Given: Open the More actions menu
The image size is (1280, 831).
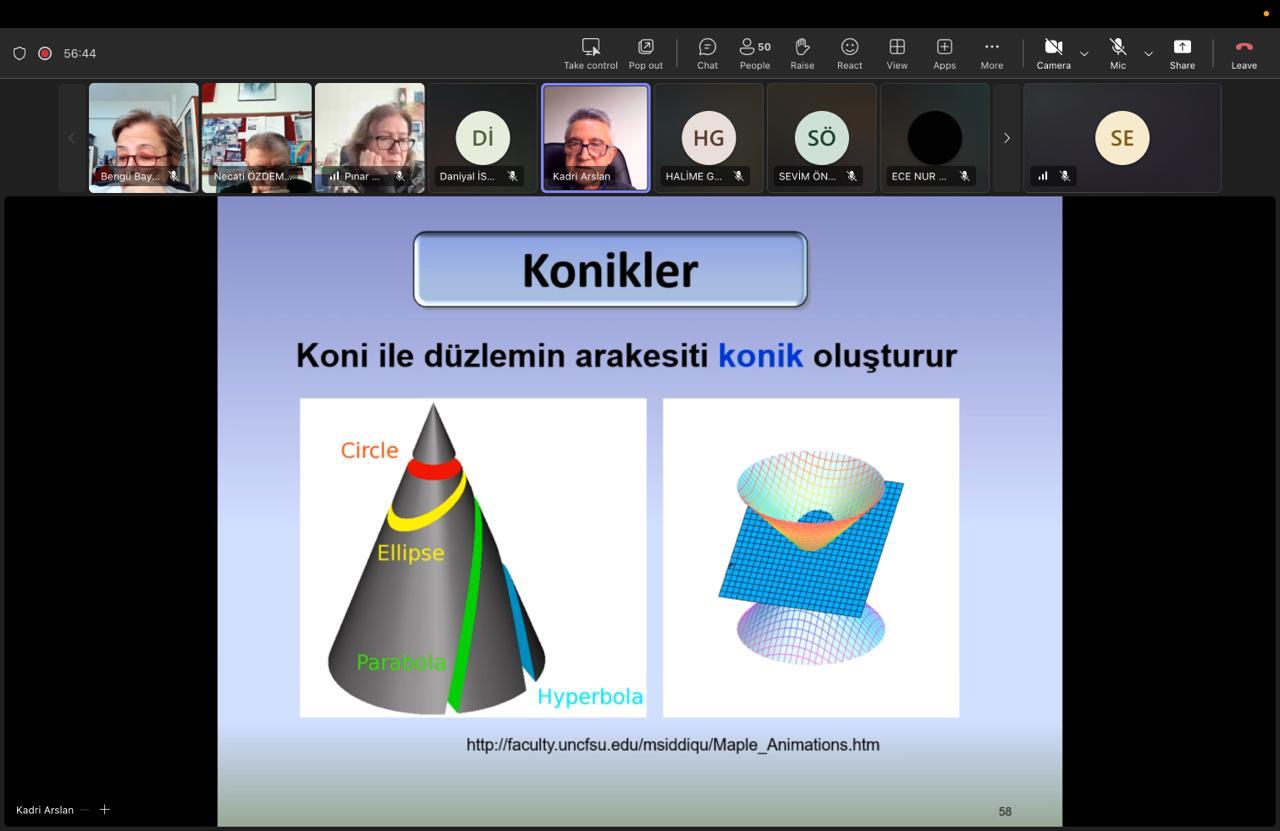Looking at the screenshot, I should coord(992,53).
